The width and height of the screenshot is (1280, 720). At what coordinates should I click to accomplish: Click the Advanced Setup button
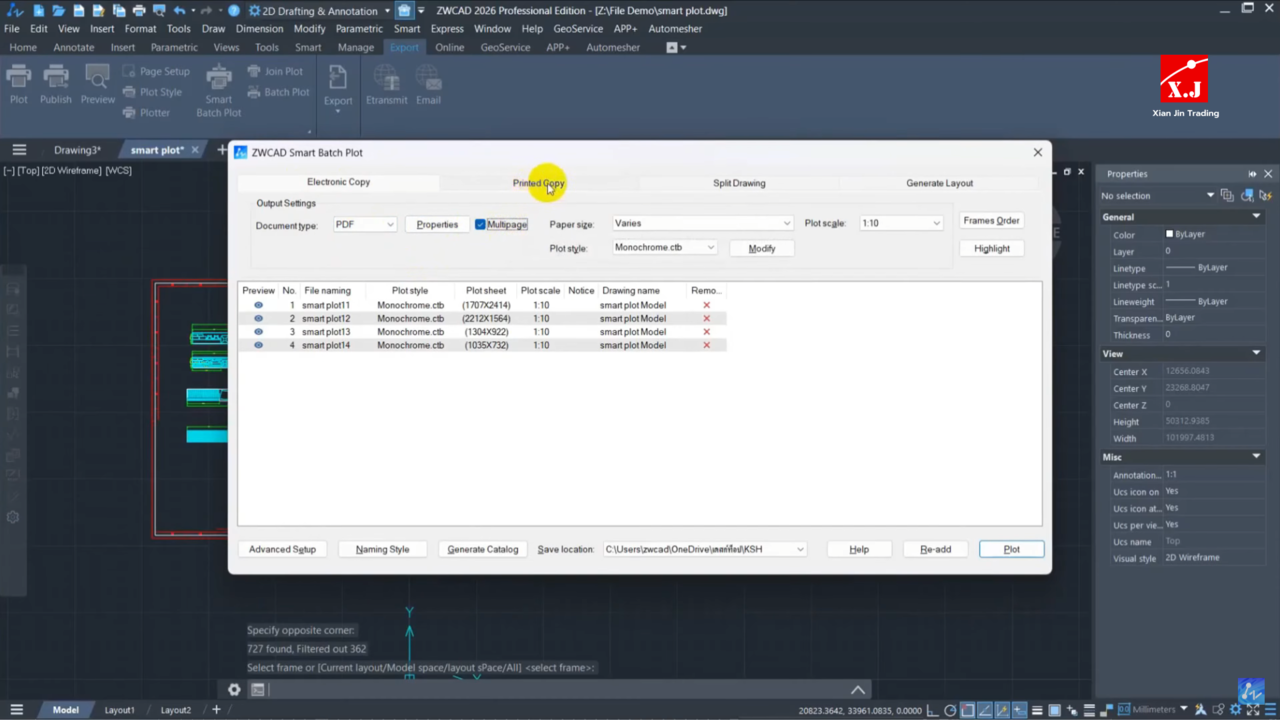pyautogui.click(x=282, y=549)
